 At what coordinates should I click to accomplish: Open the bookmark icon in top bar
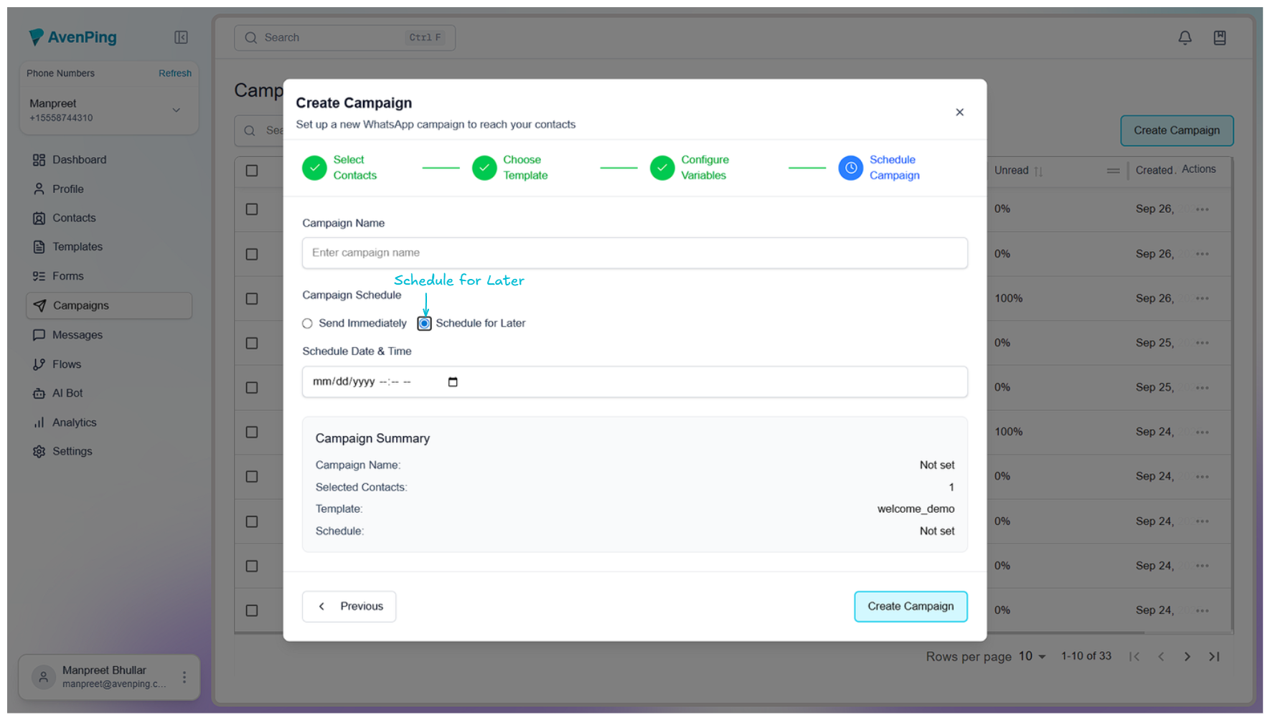1219,38
